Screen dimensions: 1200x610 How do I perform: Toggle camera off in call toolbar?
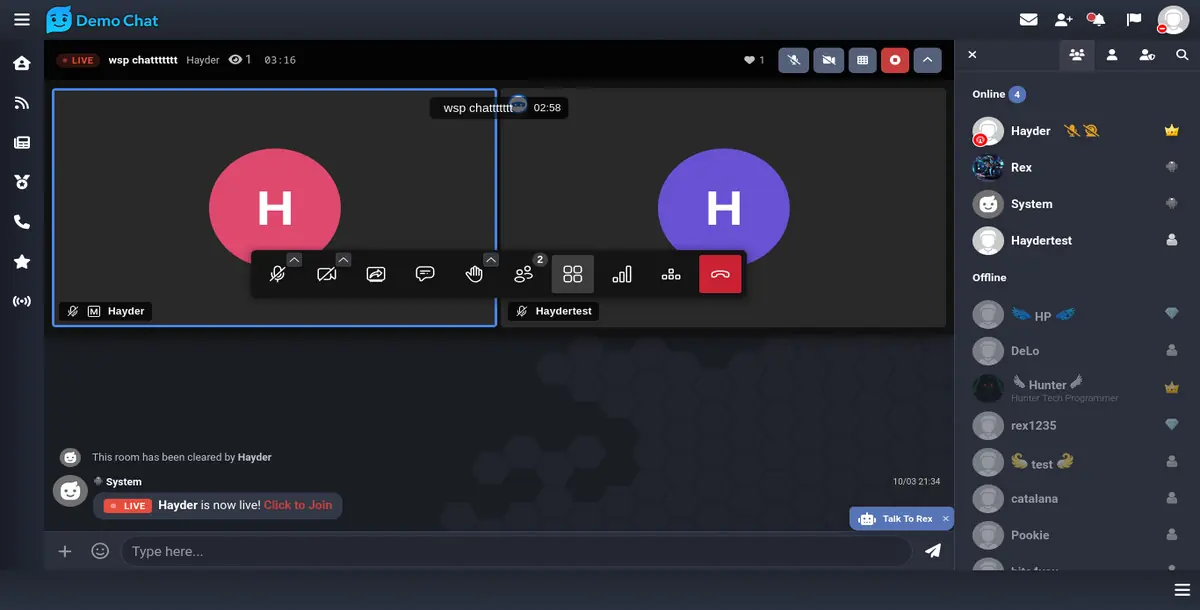pos(326,274)
